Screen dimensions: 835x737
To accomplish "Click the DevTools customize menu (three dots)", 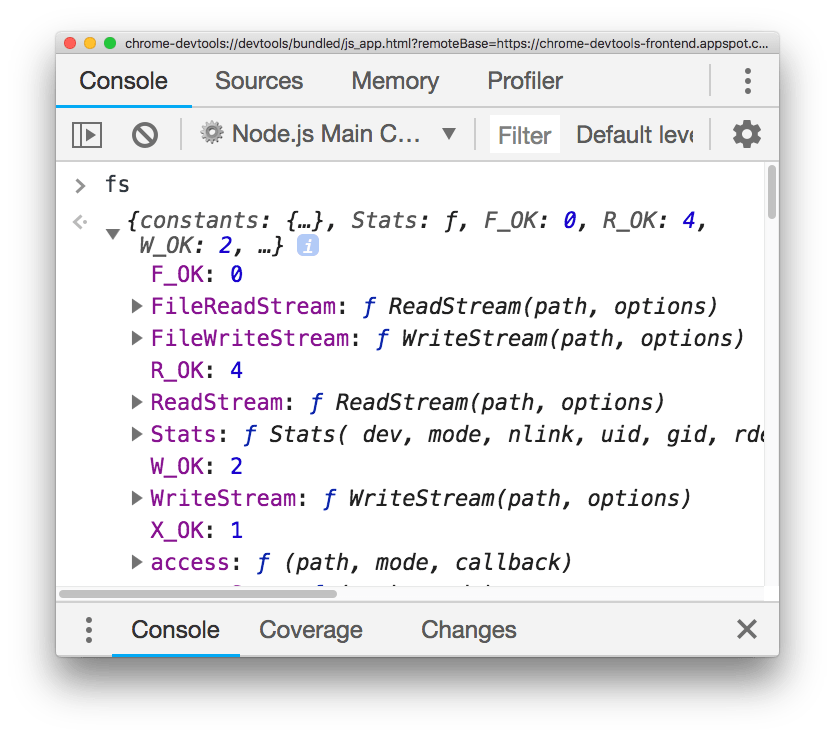I will click(x=747, y=81).
